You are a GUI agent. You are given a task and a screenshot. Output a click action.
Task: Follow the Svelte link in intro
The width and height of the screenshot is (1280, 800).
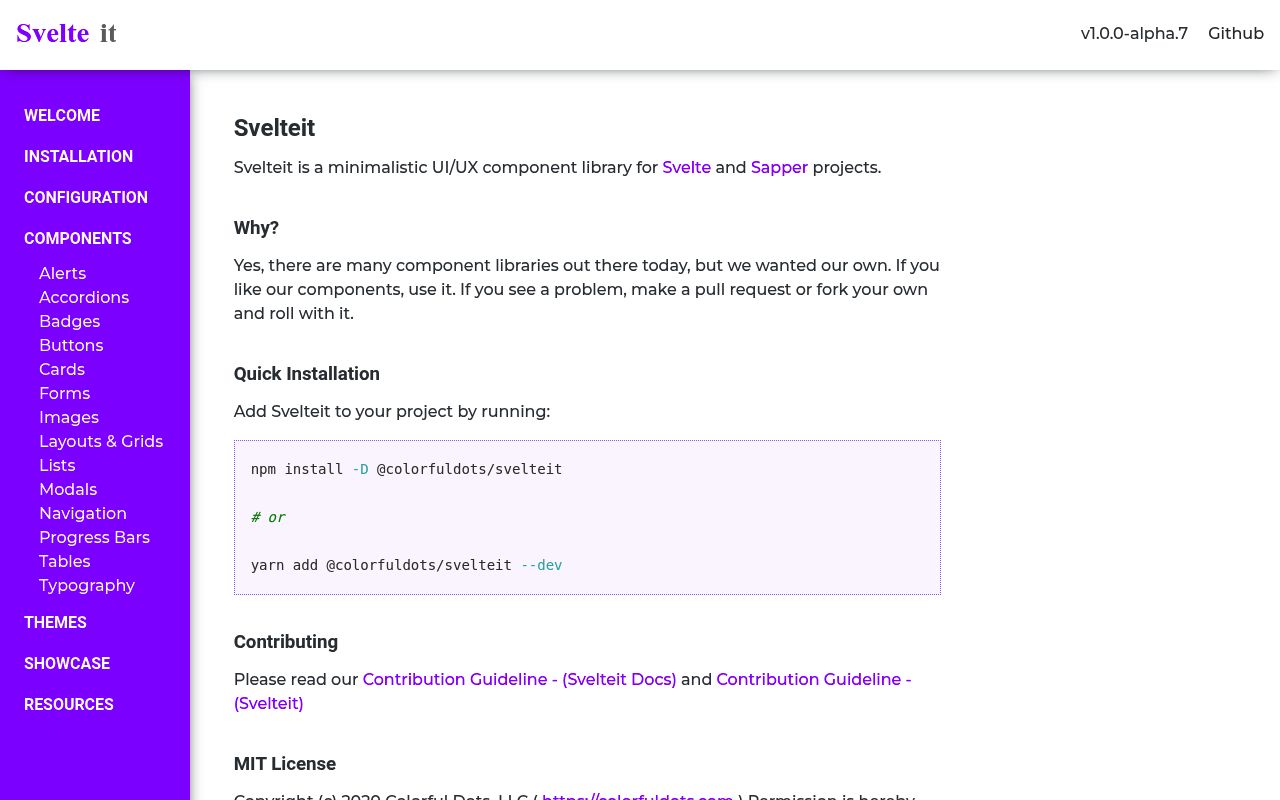[686, 167]
